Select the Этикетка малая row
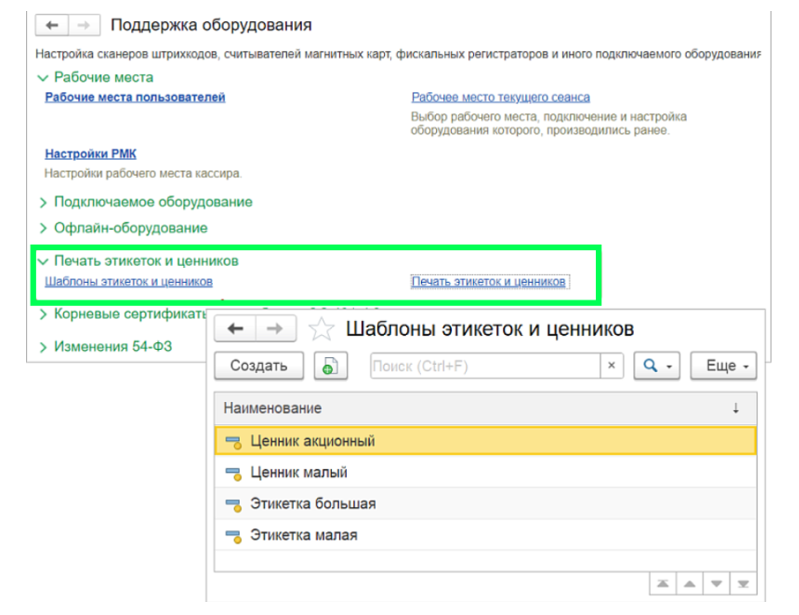Viewport: 799px width, 615px height. (x=485, y=535)
